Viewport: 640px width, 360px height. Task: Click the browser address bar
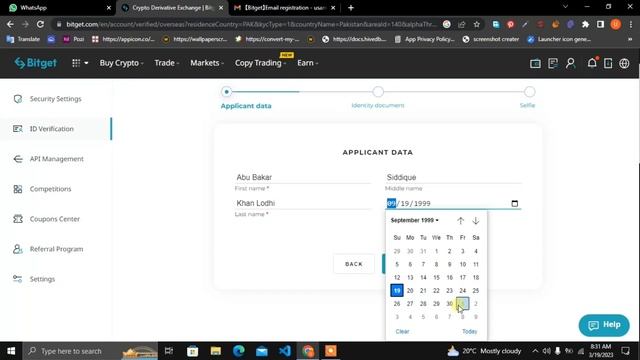click(251, 24)
